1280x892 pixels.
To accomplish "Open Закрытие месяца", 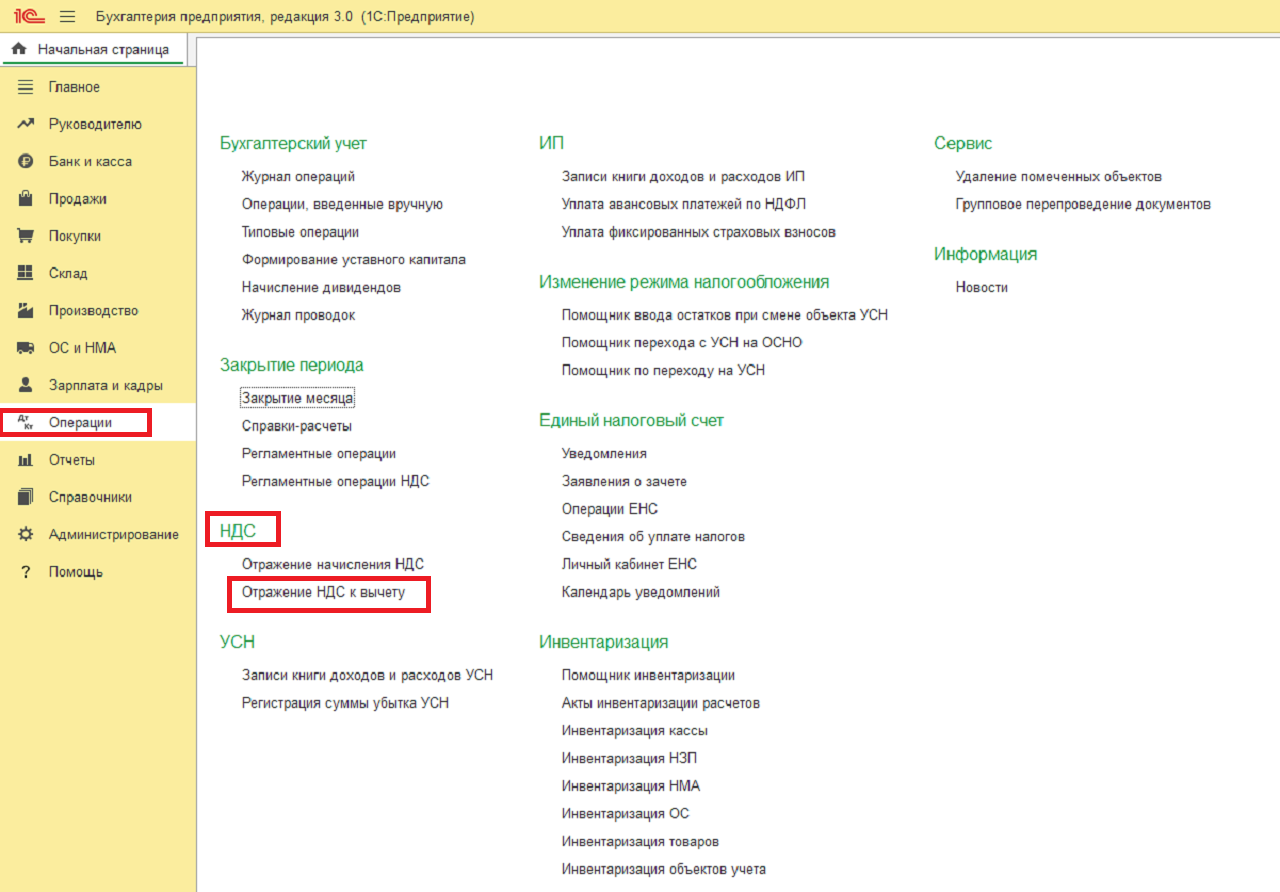I will point(298,398).
